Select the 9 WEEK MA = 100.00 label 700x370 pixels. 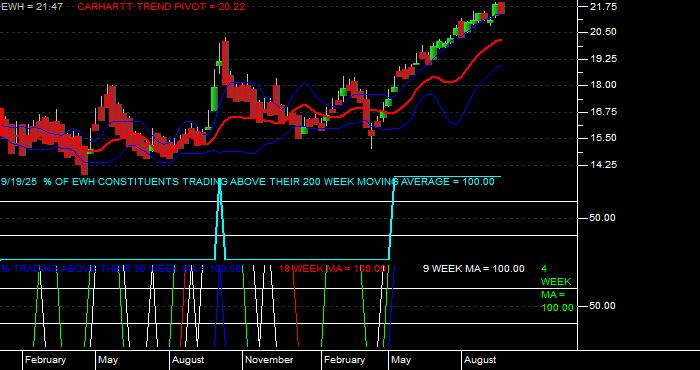tap(474, 269)
